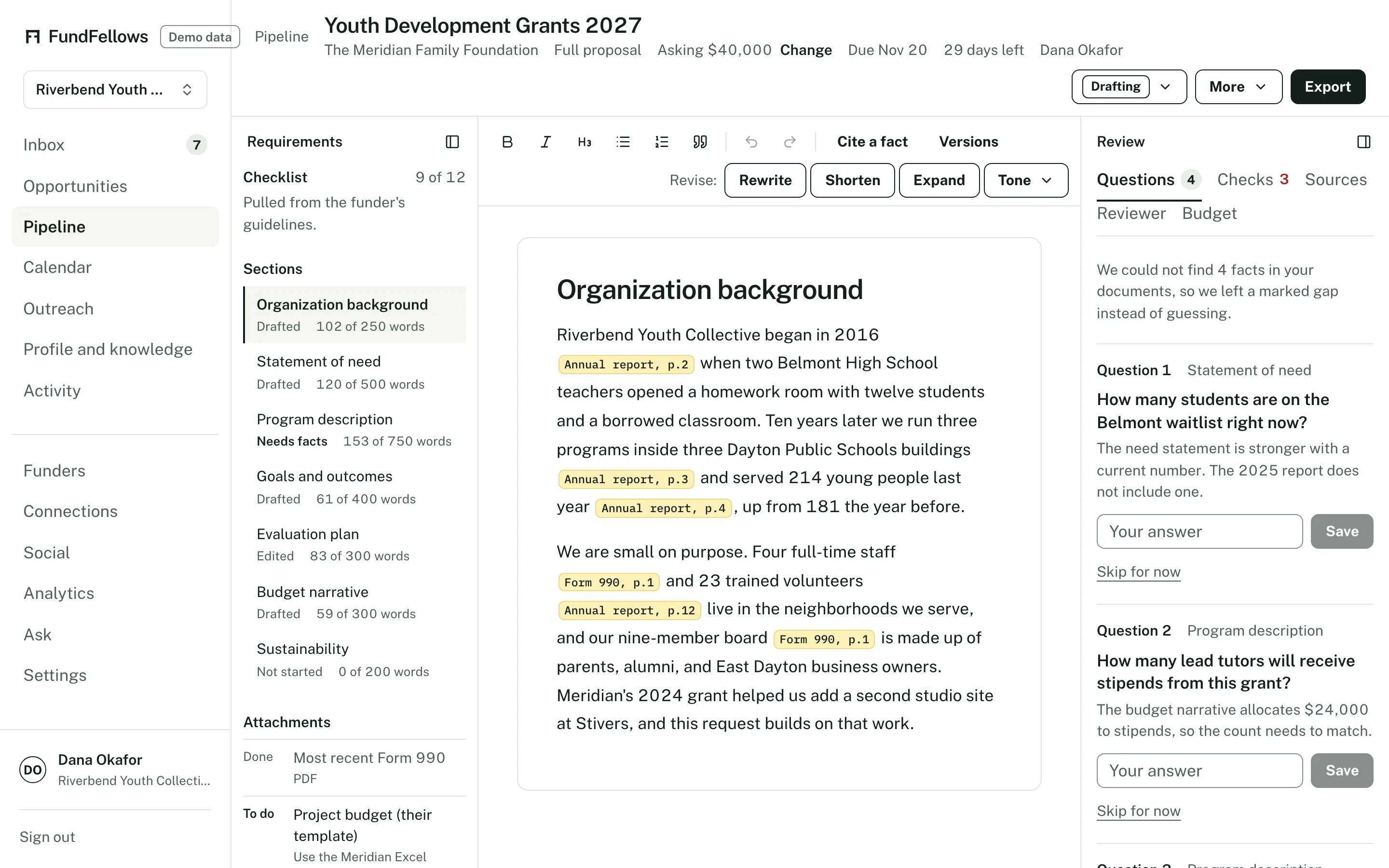Screen dimensions: 1389x868
Task: Open the Sources tab in Review
Action: (1335, 180)
